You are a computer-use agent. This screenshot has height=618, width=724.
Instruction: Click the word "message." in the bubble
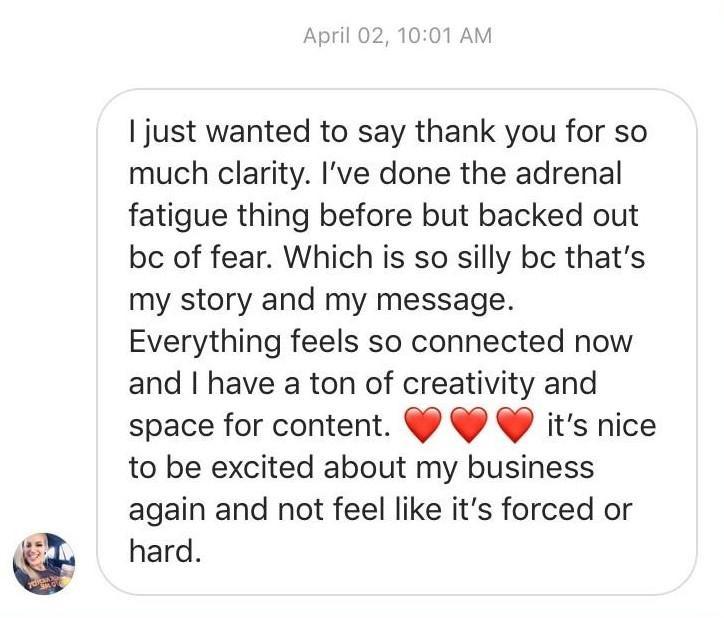(x=445, y=300)
